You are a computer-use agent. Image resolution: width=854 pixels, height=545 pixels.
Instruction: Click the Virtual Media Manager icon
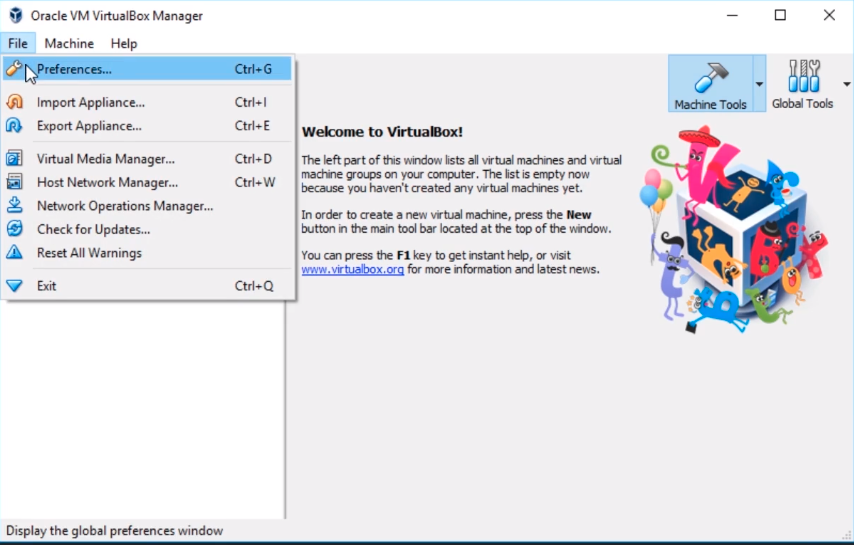click(x=14, y=159)
